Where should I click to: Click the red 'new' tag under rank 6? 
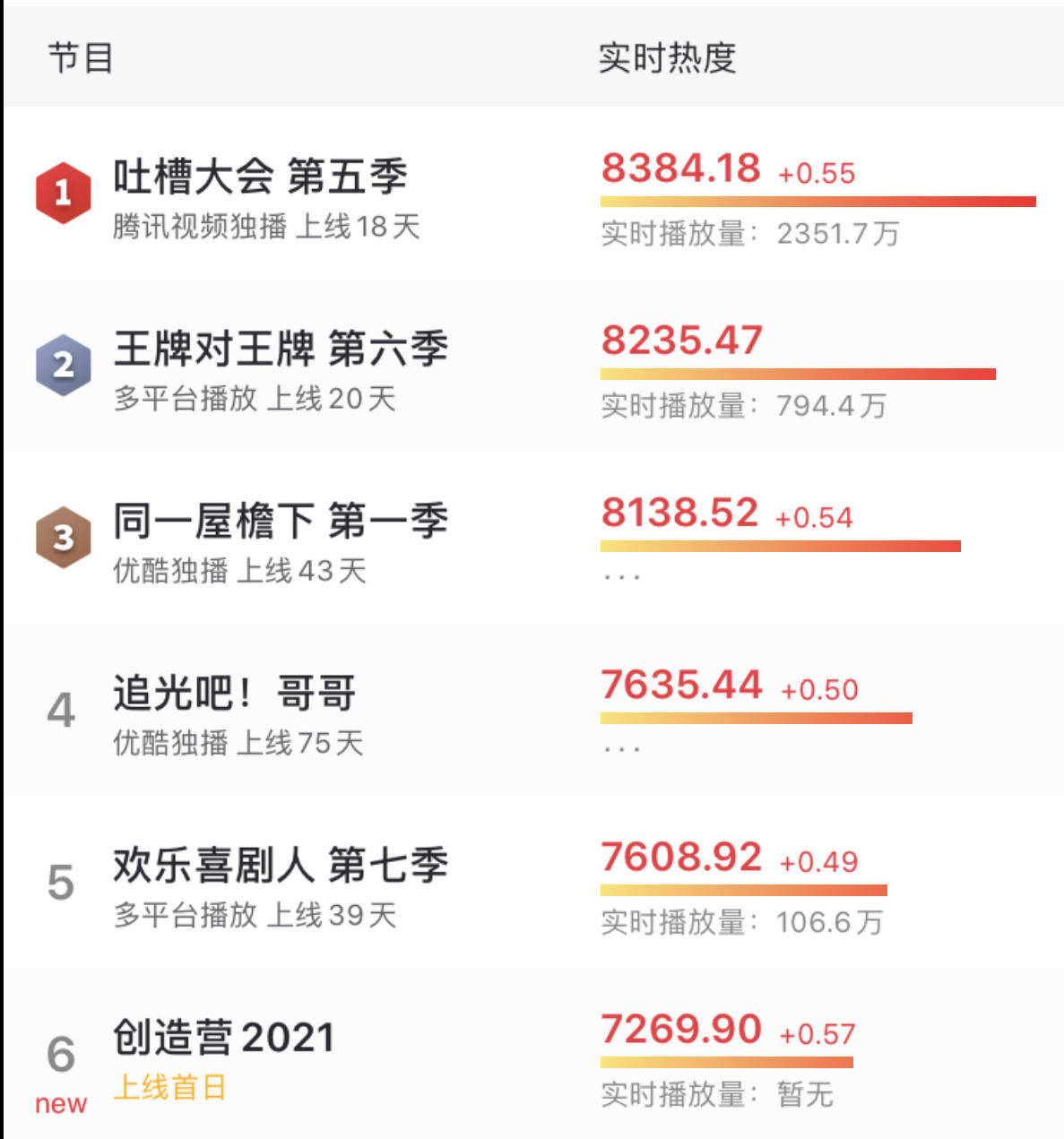(x=61, y=1104)
